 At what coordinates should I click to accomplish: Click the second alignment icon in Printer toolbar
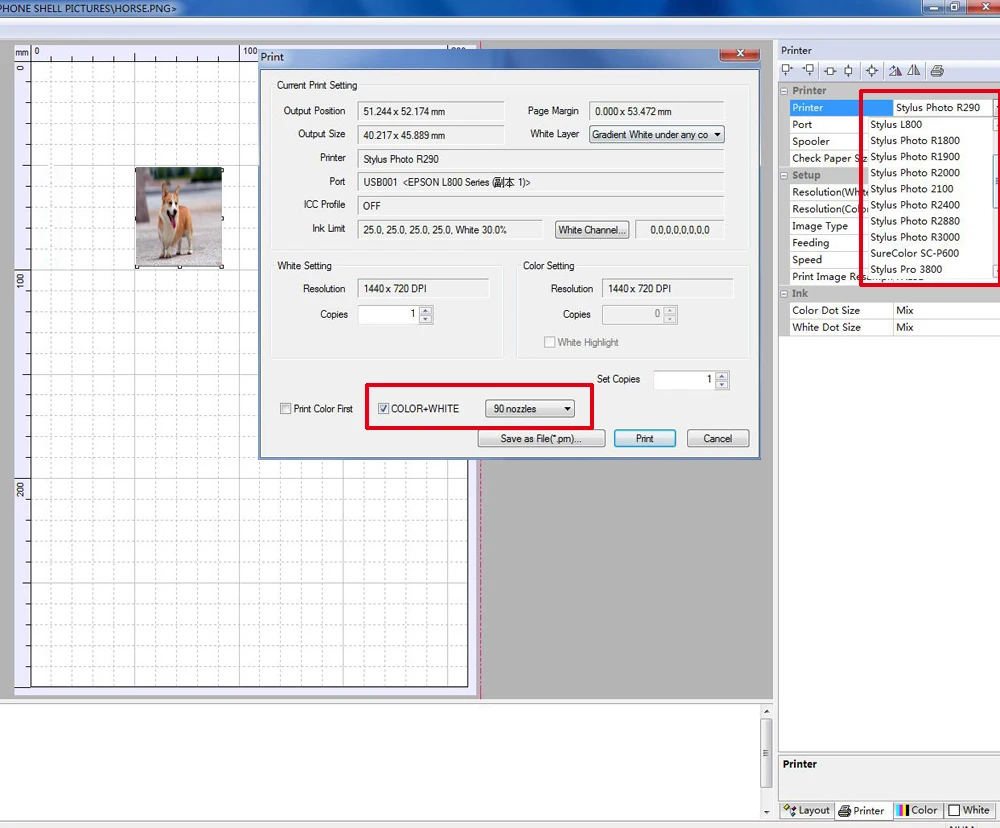[809, 70]
